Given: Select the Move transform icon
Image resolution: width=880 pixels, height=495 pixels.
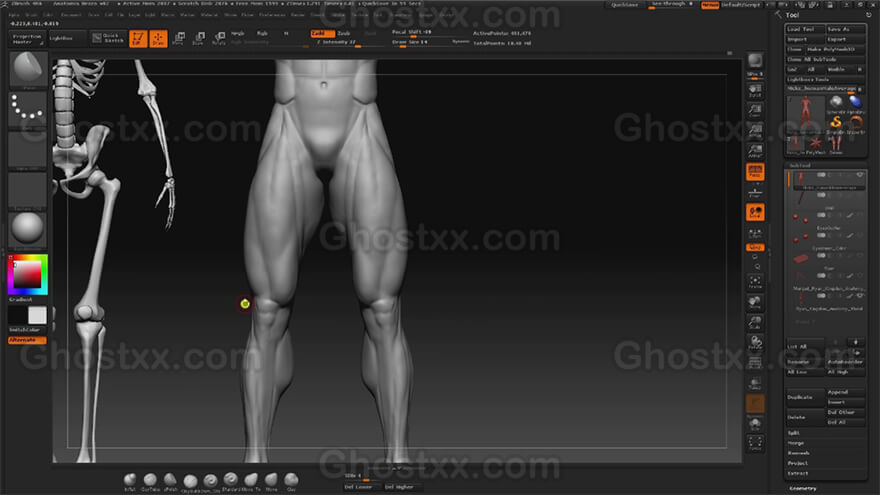Looking at the screenshot, I should 178,38.
